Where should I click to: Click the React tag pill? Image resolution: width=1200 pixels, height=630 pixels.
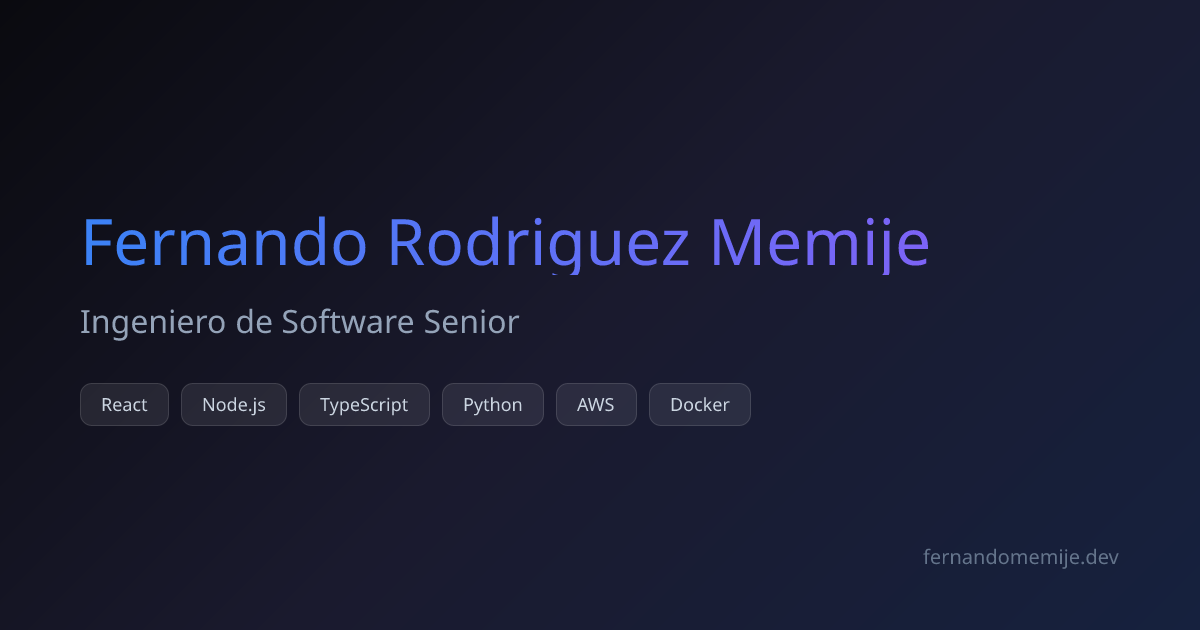click(124, 405)
